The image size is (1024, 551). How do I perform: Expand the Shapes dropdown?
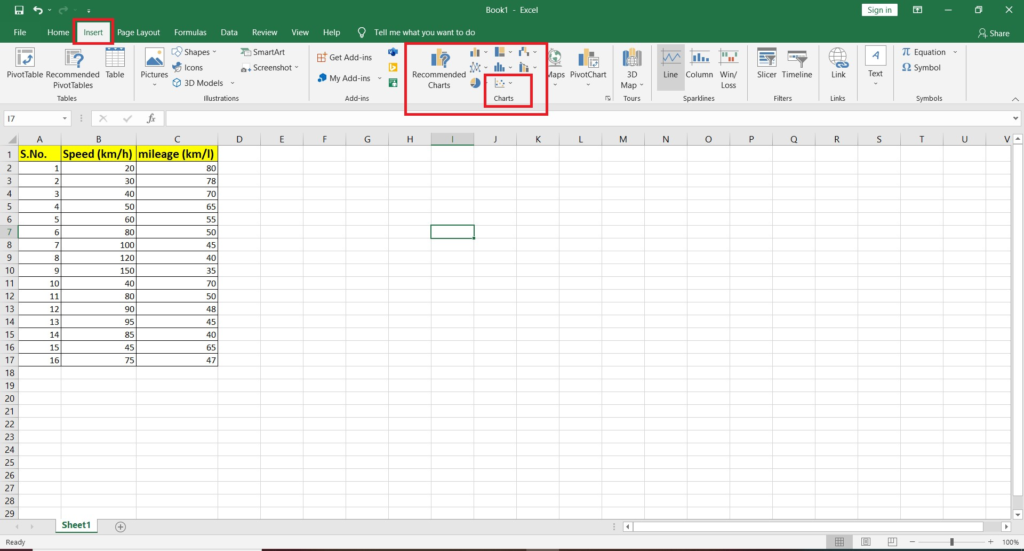pos(214,52)
